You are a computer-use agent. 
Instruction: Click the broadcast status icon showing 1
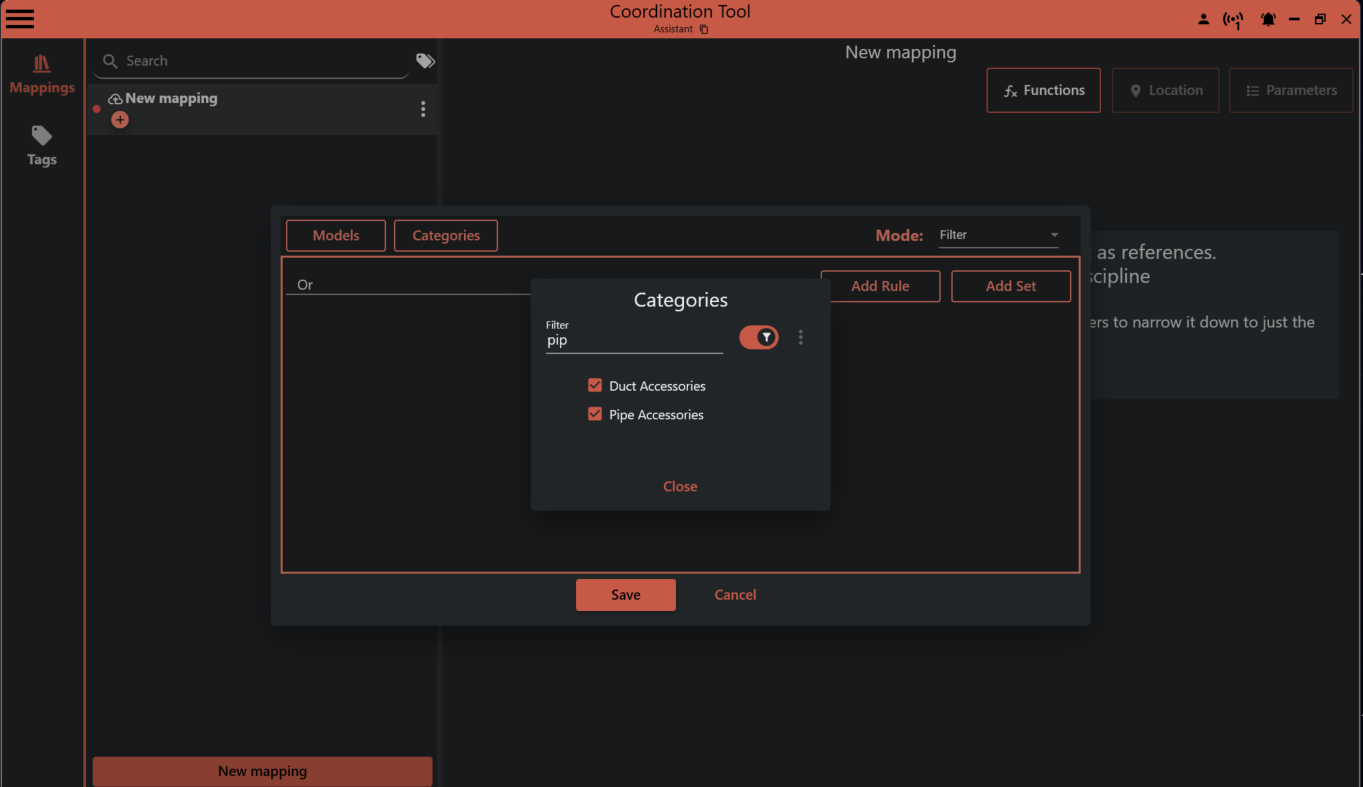click(x=1233, y=19)
